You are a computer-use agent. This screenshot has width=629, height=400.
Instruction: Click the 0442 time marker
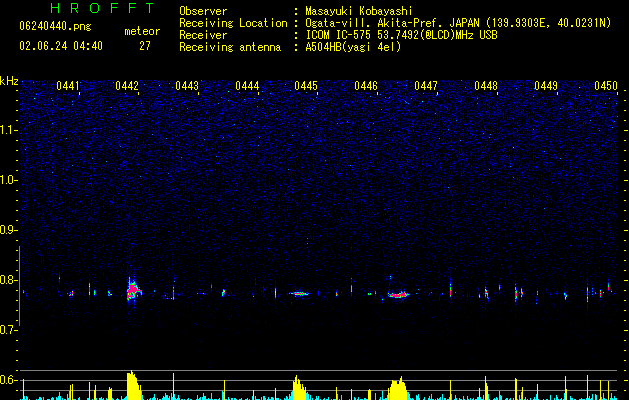click(127, 86)
